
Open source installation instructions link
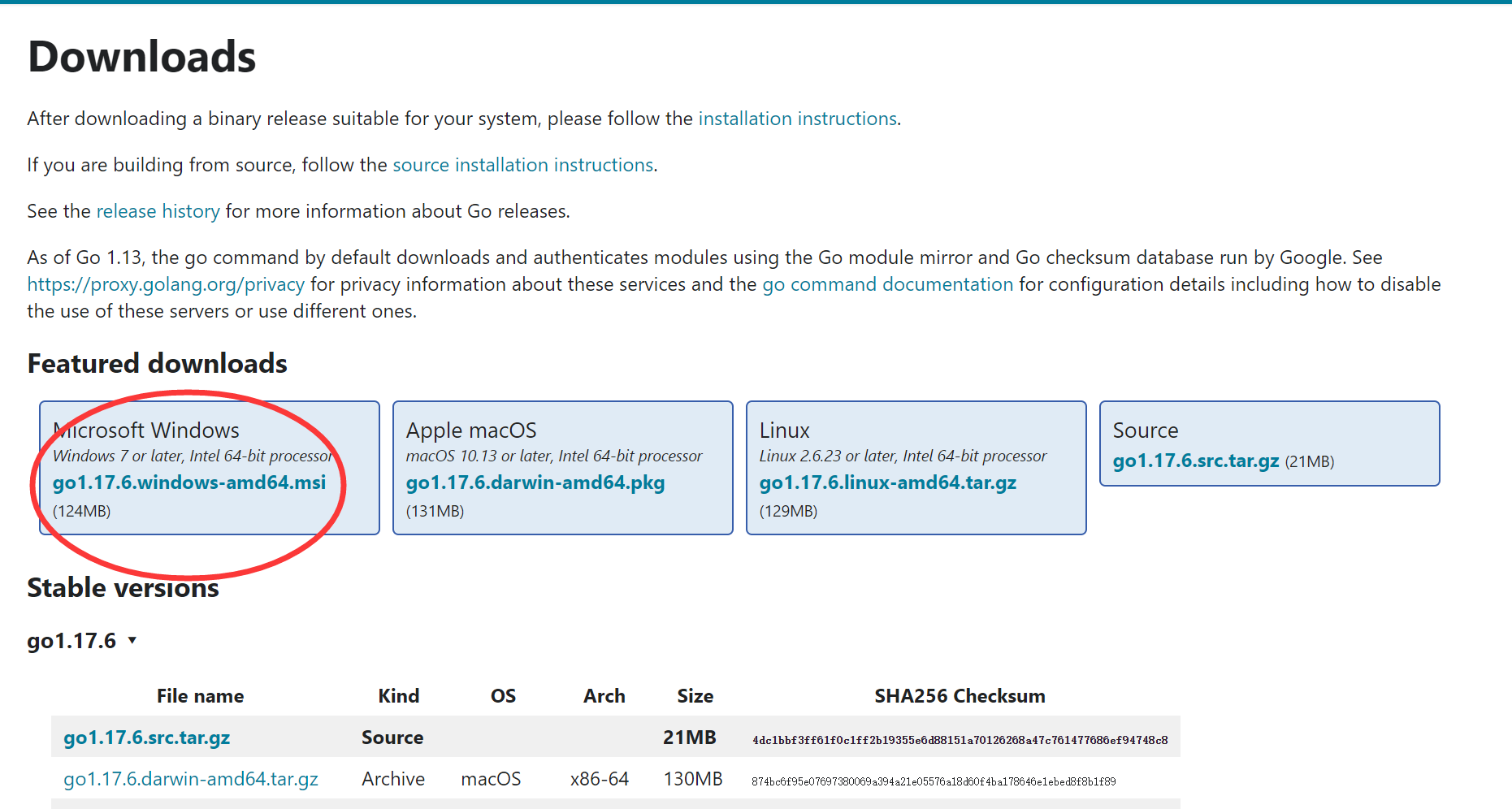(523, 165)
